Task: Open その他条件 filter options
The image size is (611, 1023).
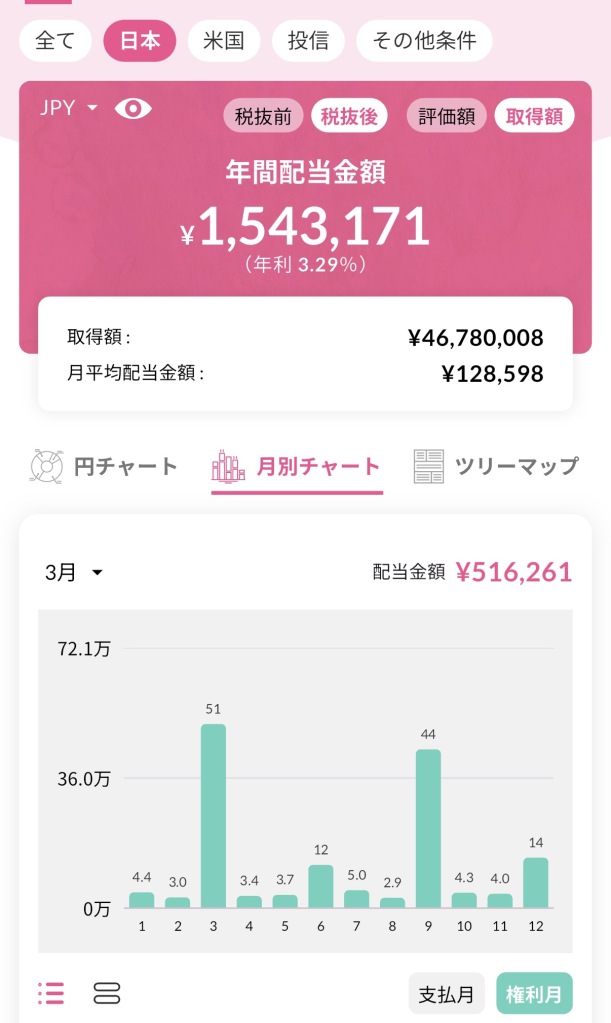Action: coord(424,41)
